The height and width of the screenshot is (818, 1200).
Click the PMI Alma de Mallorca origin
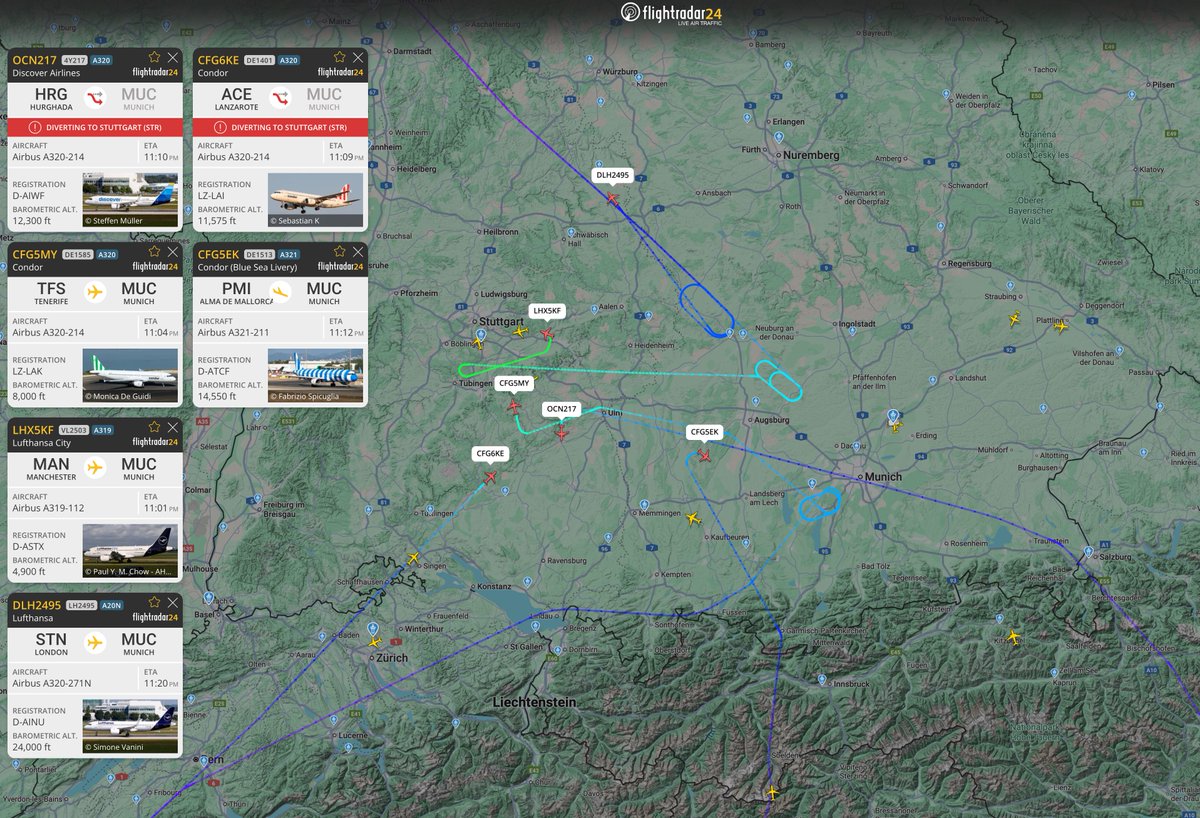click(237, 293)
